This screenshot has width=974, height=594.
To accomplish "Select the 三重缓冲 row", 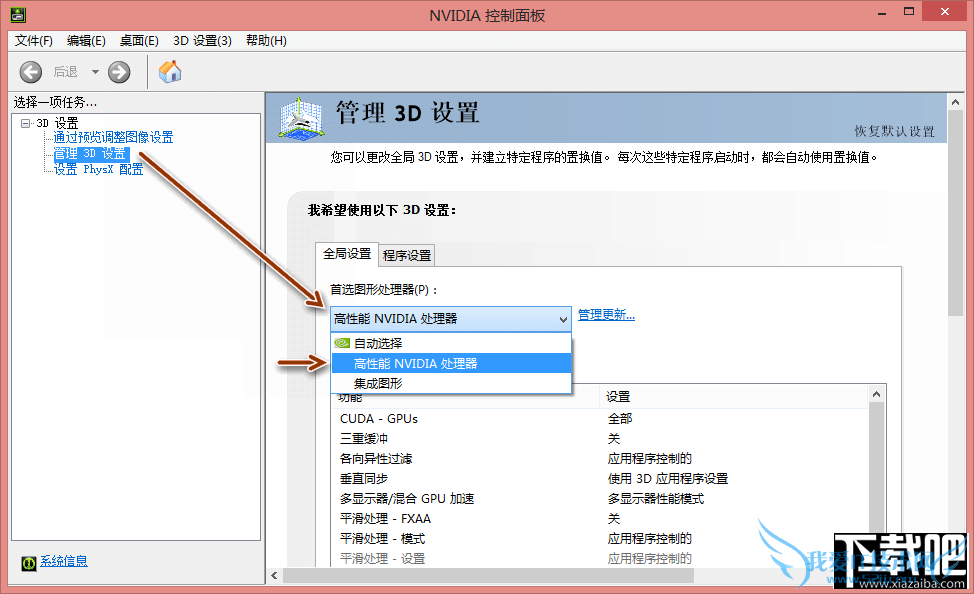I will [601, 439].
